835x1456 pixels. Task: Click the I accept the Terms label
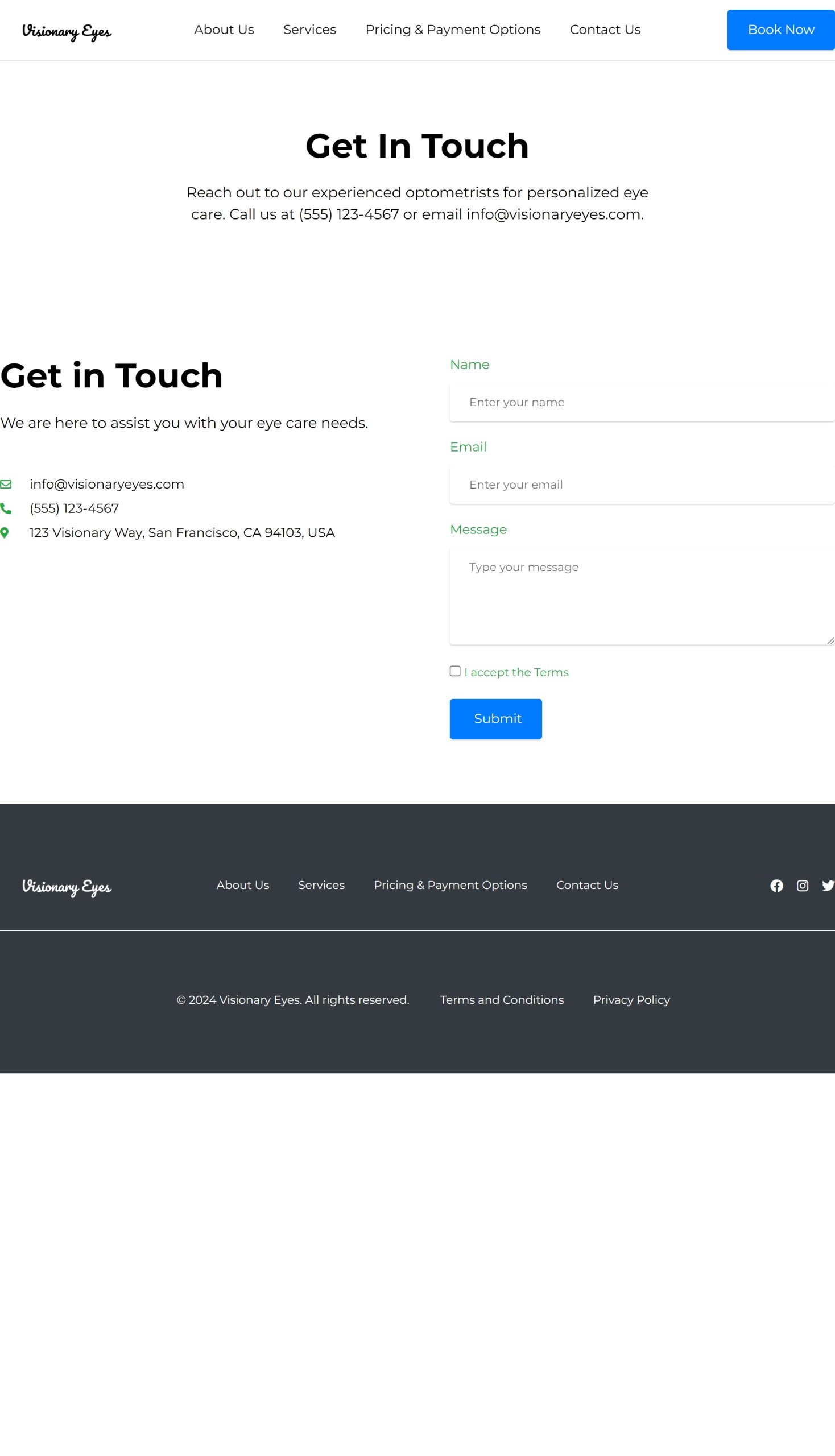click(x=516, y=672)
